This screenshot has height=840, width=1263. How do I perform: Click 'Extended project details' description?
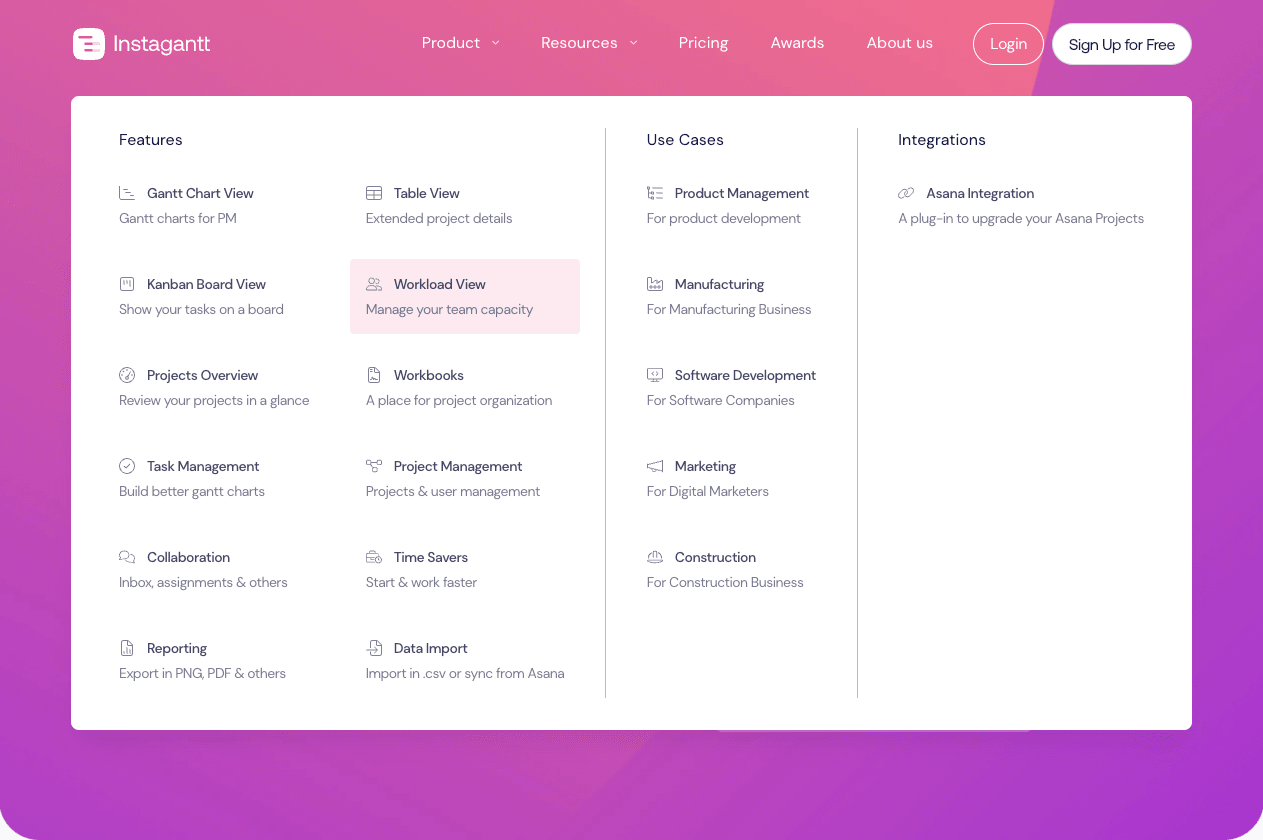[439, 218]
